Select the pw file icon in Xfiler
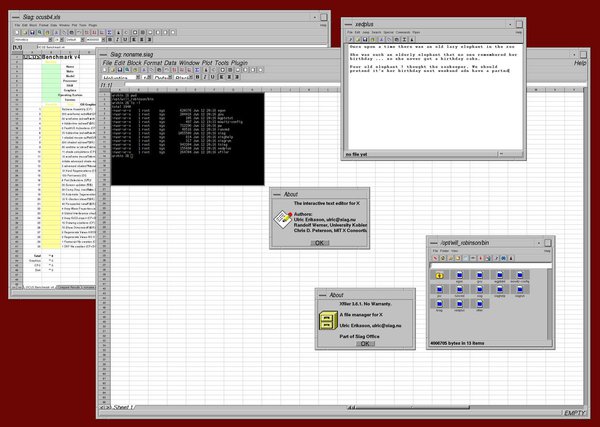This screenshot has height=427, width=600. click(x=440, y=289)
